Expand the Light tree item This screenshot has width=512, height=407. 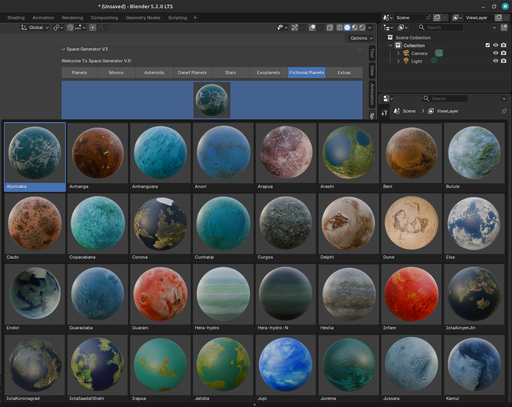[398, 61]
